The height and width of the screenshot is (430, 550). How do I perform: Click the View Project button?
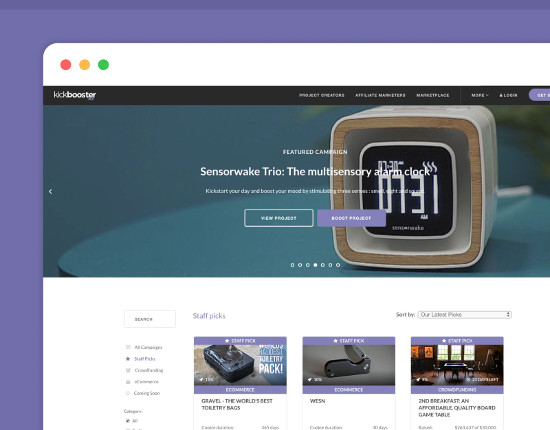(x=279, y=218)
